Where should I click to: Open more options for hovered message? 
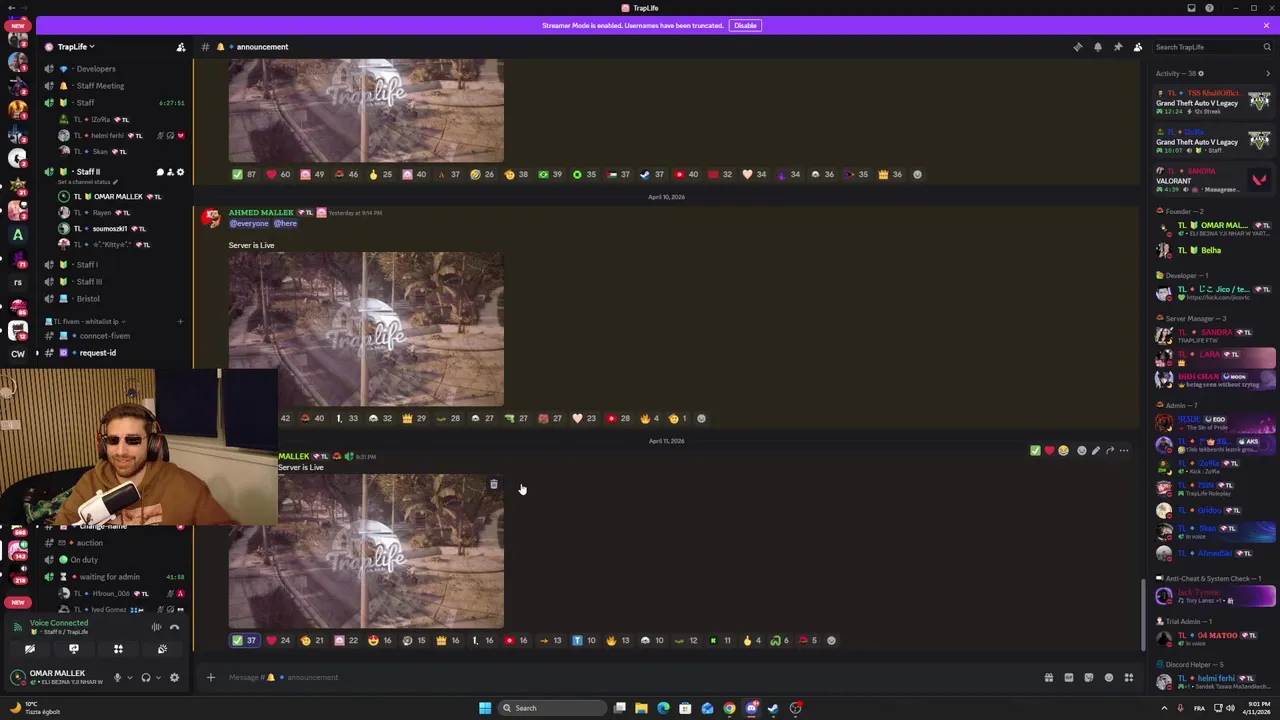coord(1123,451)
